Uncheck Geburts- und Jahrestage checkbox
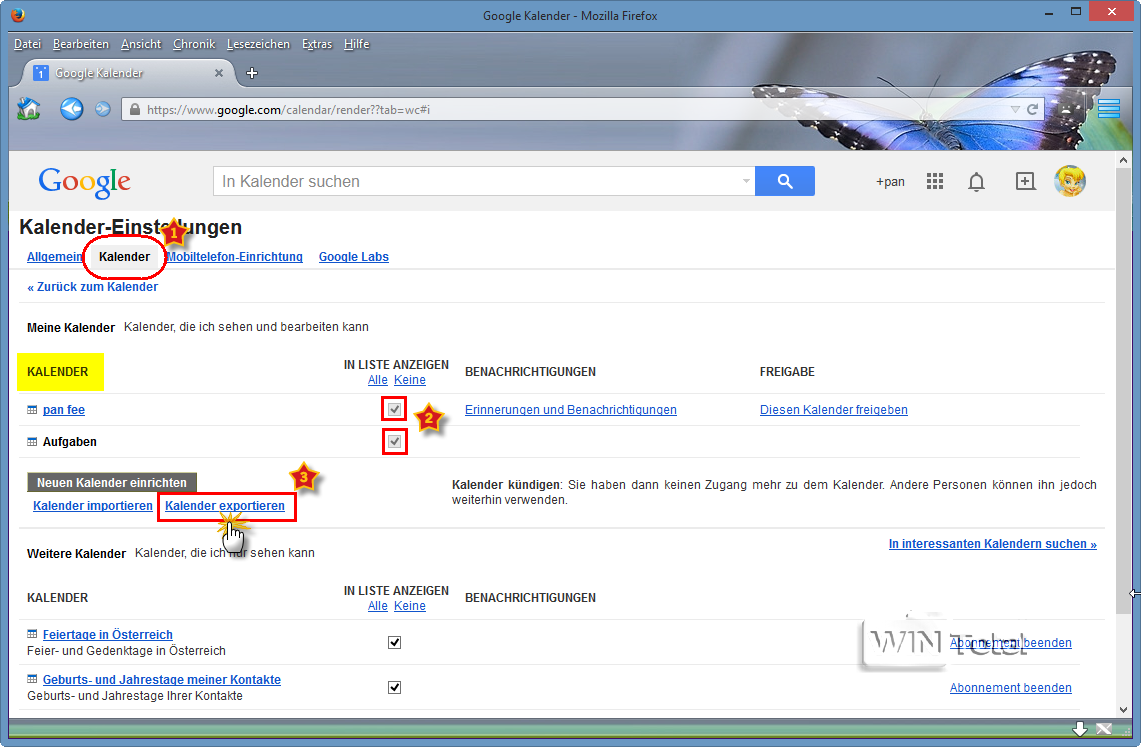 point(394,687)
